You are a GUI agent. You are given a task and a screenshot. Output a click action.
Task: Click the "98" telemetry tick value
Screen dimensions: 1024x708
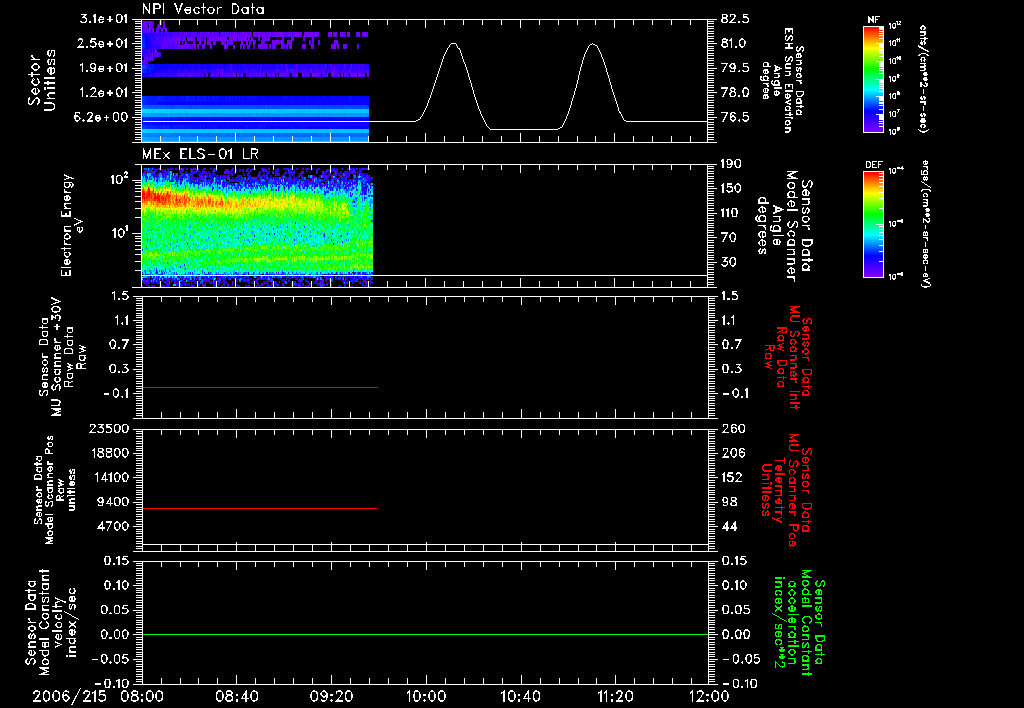(x=728, y=502)
